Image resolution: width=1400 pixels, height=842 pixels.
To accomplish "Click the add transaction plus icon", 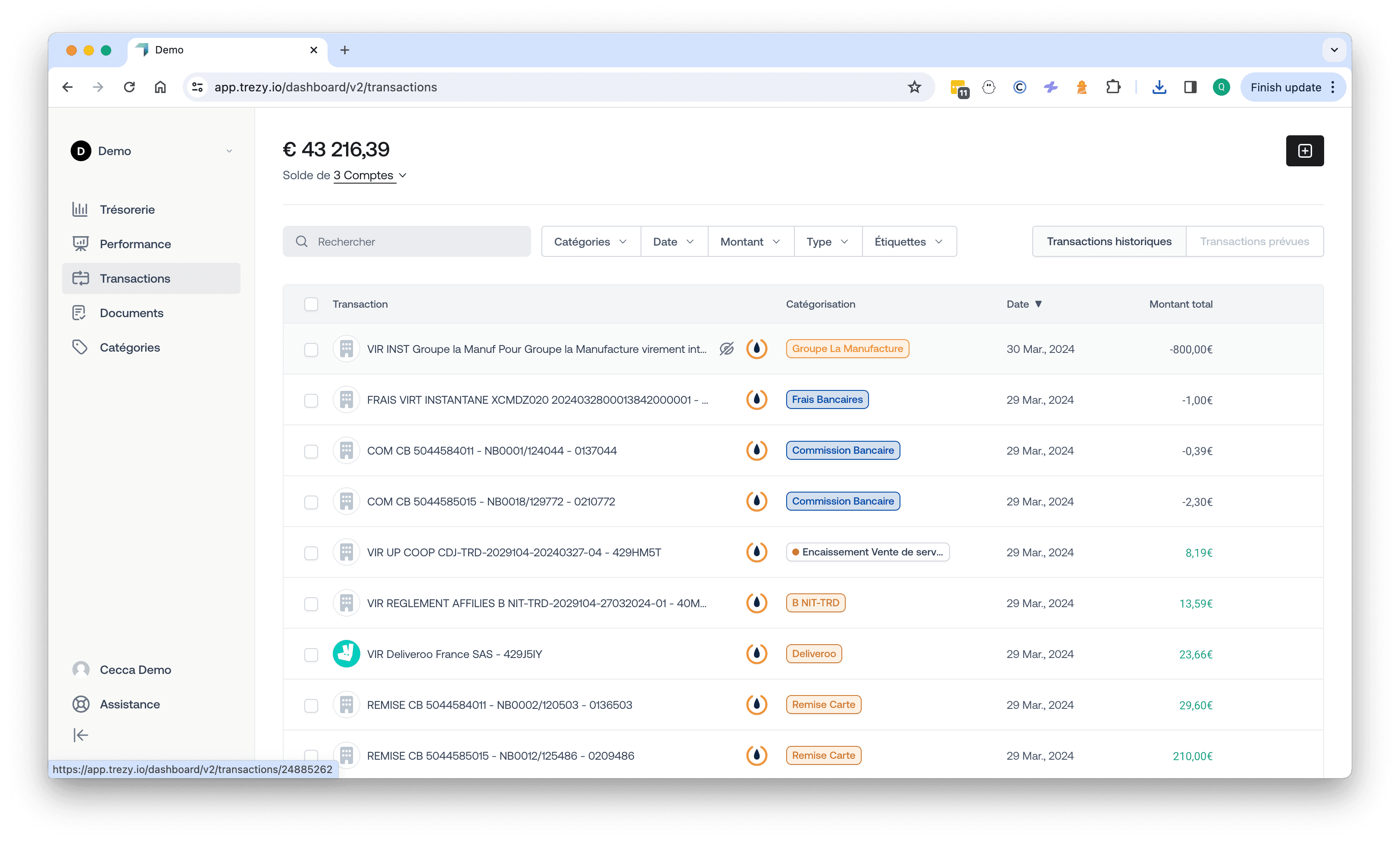I will coord(1304,151).
